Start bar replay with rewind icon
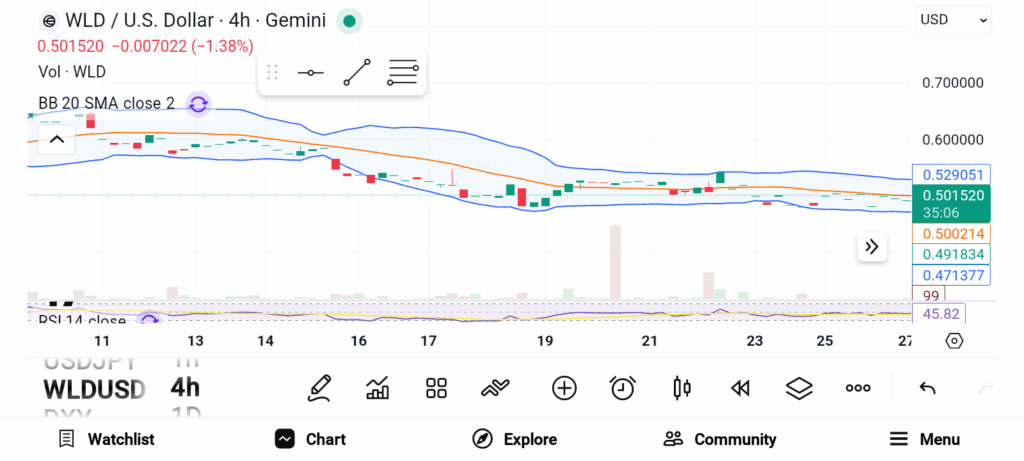1024x461 pixels. click(x=740, y=388)
